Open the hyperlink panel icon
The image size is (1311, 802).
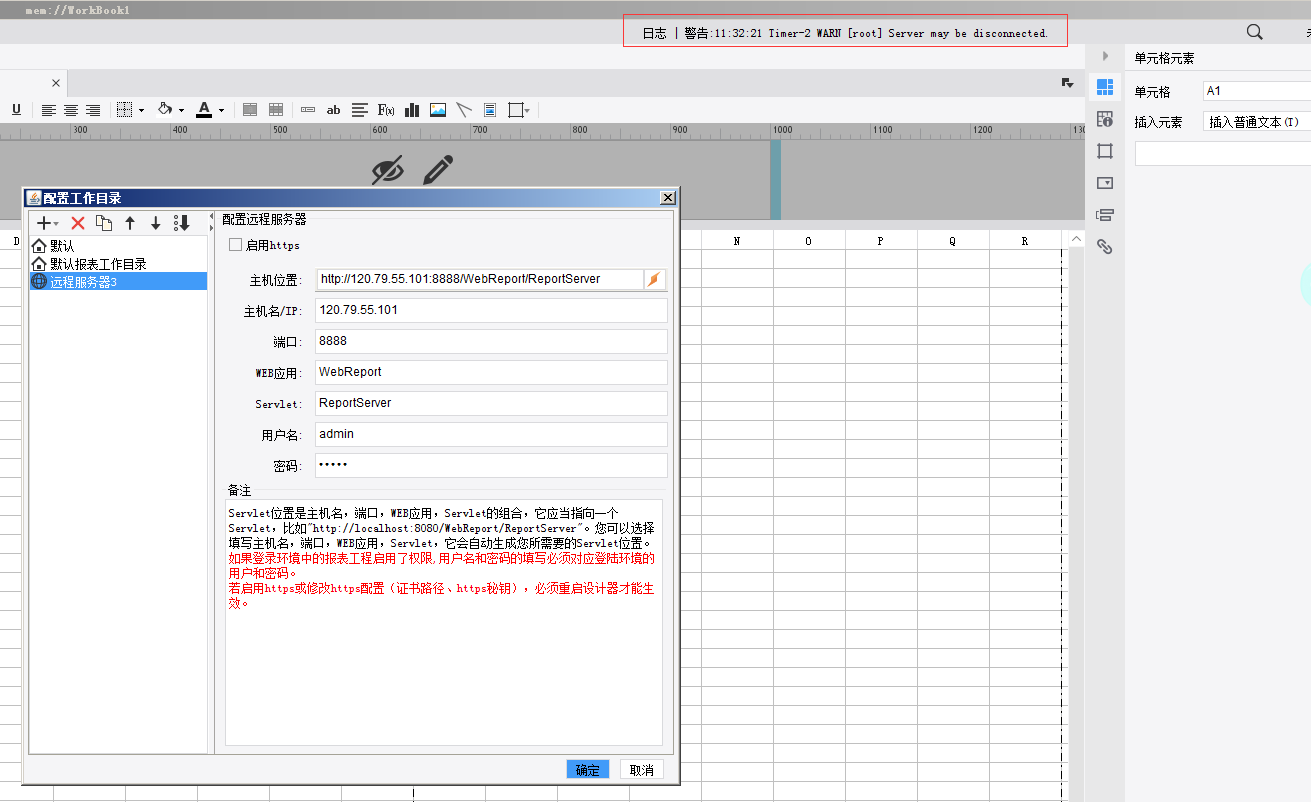1105,246
